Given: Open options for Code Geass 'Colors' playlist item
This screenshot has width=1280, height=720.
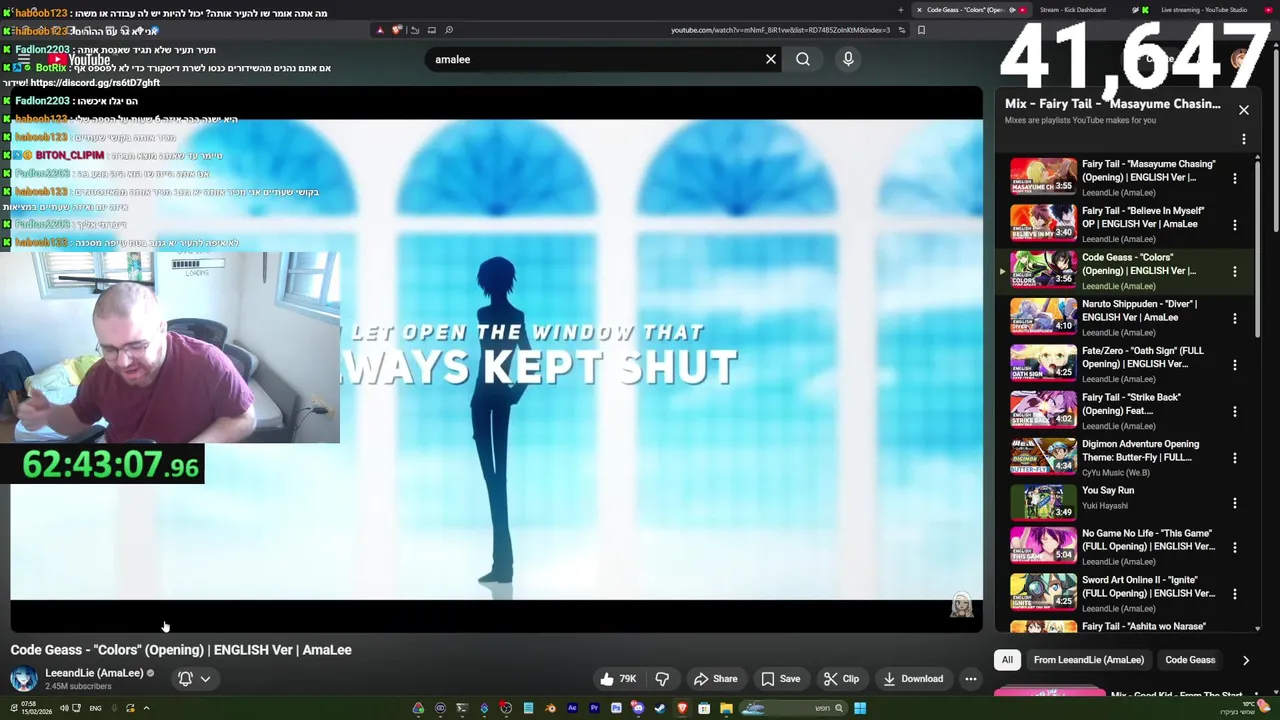Looking at the screenshot, I should point(1235,271).
